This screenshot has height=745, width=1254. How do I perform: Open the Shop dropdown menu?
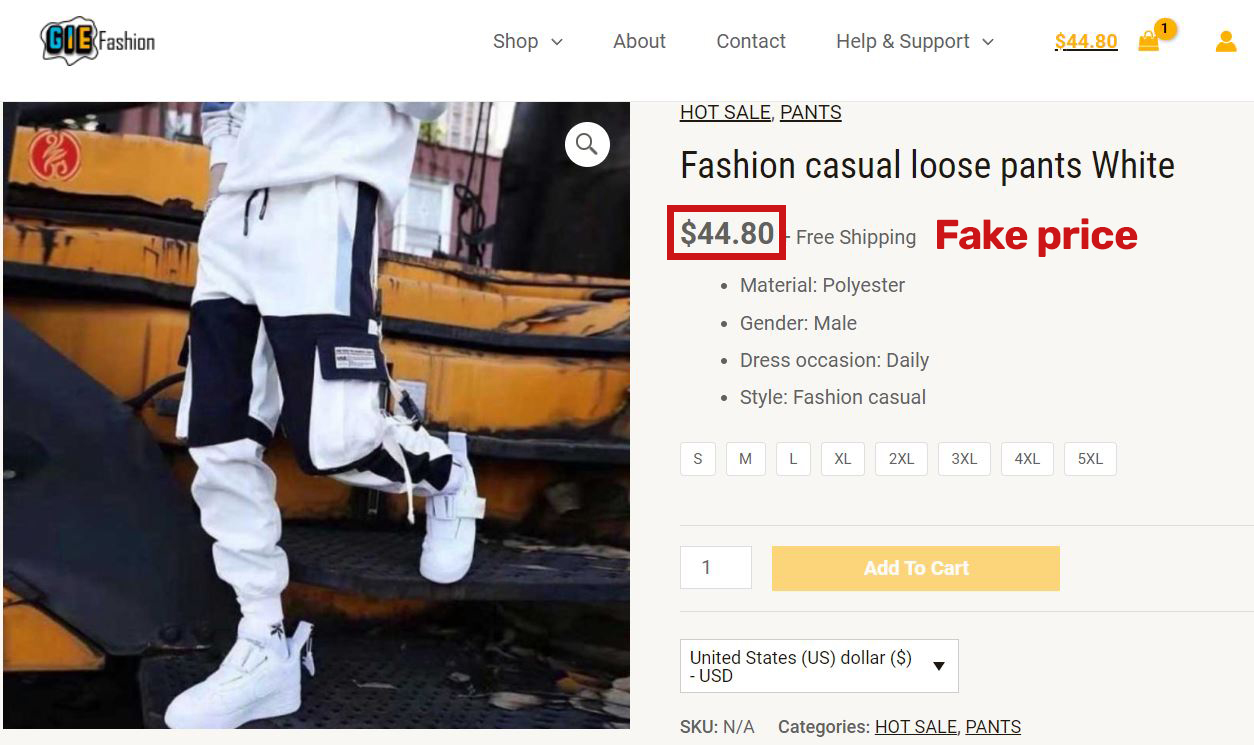click(x=527, y=42)
